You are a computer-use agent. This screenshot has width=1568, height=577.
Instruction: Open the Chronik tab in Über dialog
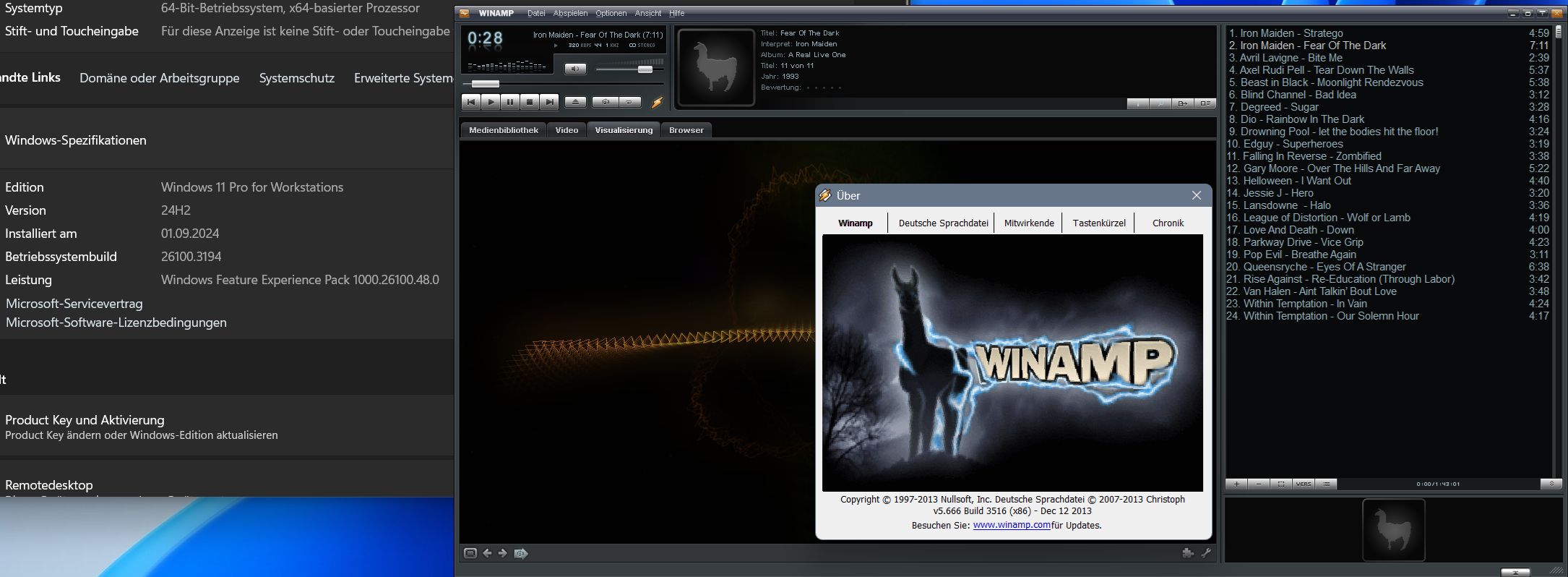[1168, 223]
